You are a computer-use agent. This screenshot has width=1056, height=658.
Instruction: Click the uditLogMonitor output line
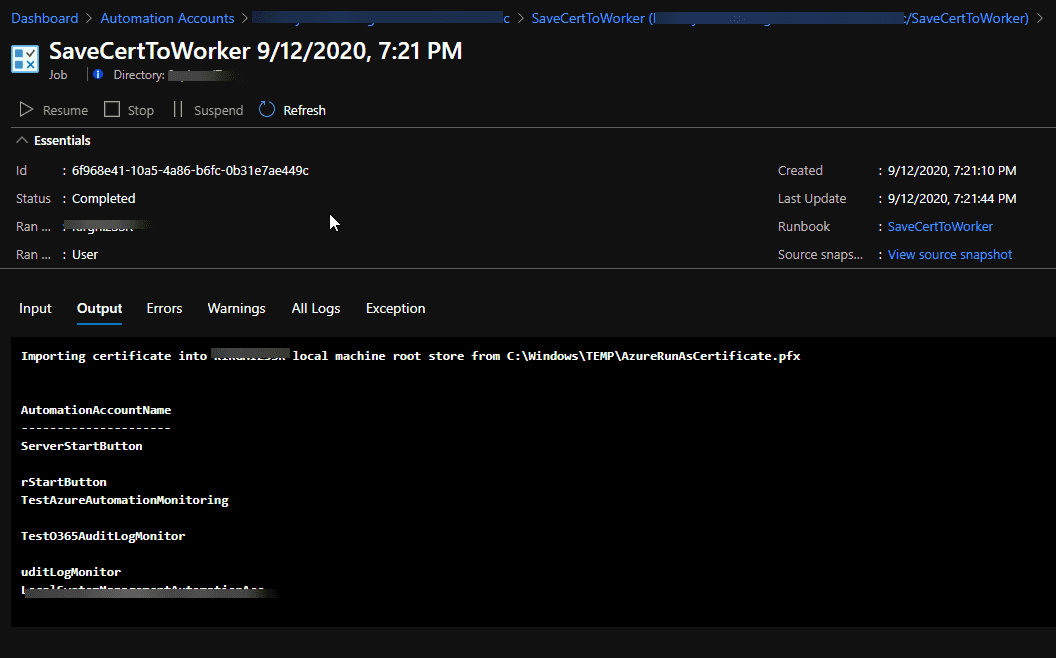71,572
